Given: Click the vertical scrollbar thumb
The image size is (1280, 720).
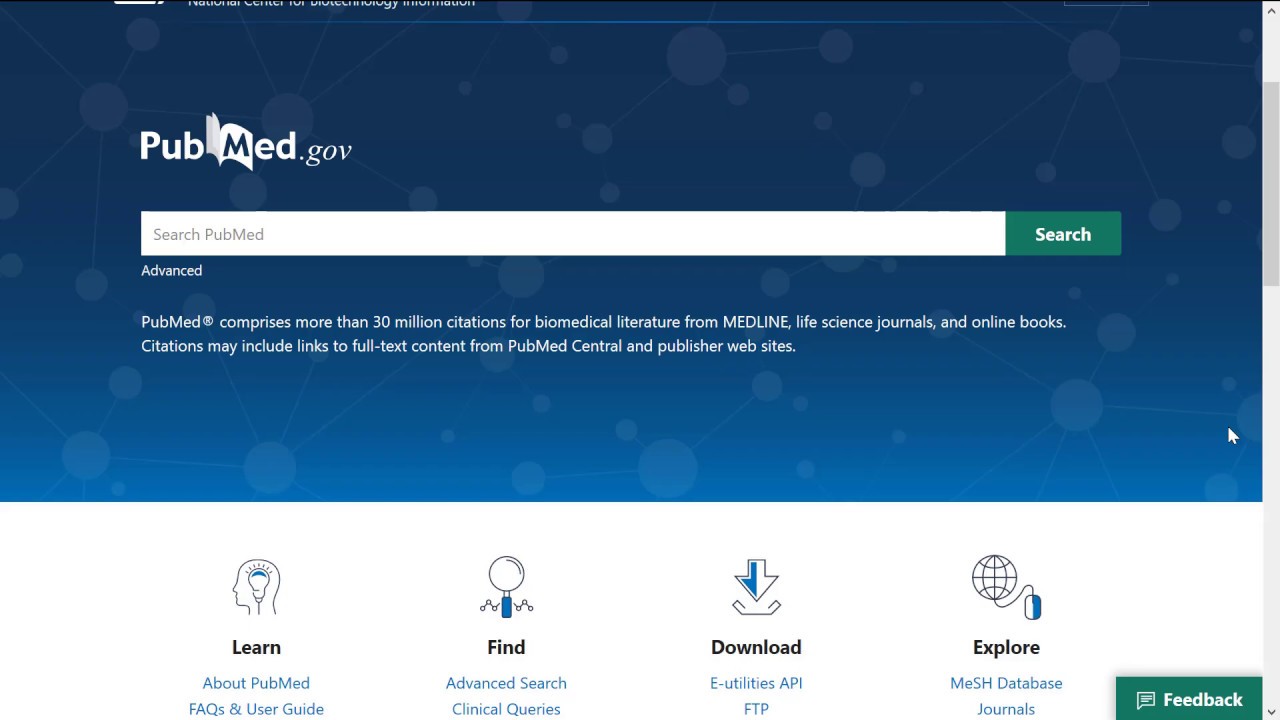Looking at the screenshot, I should click(x=1271, y=184).
